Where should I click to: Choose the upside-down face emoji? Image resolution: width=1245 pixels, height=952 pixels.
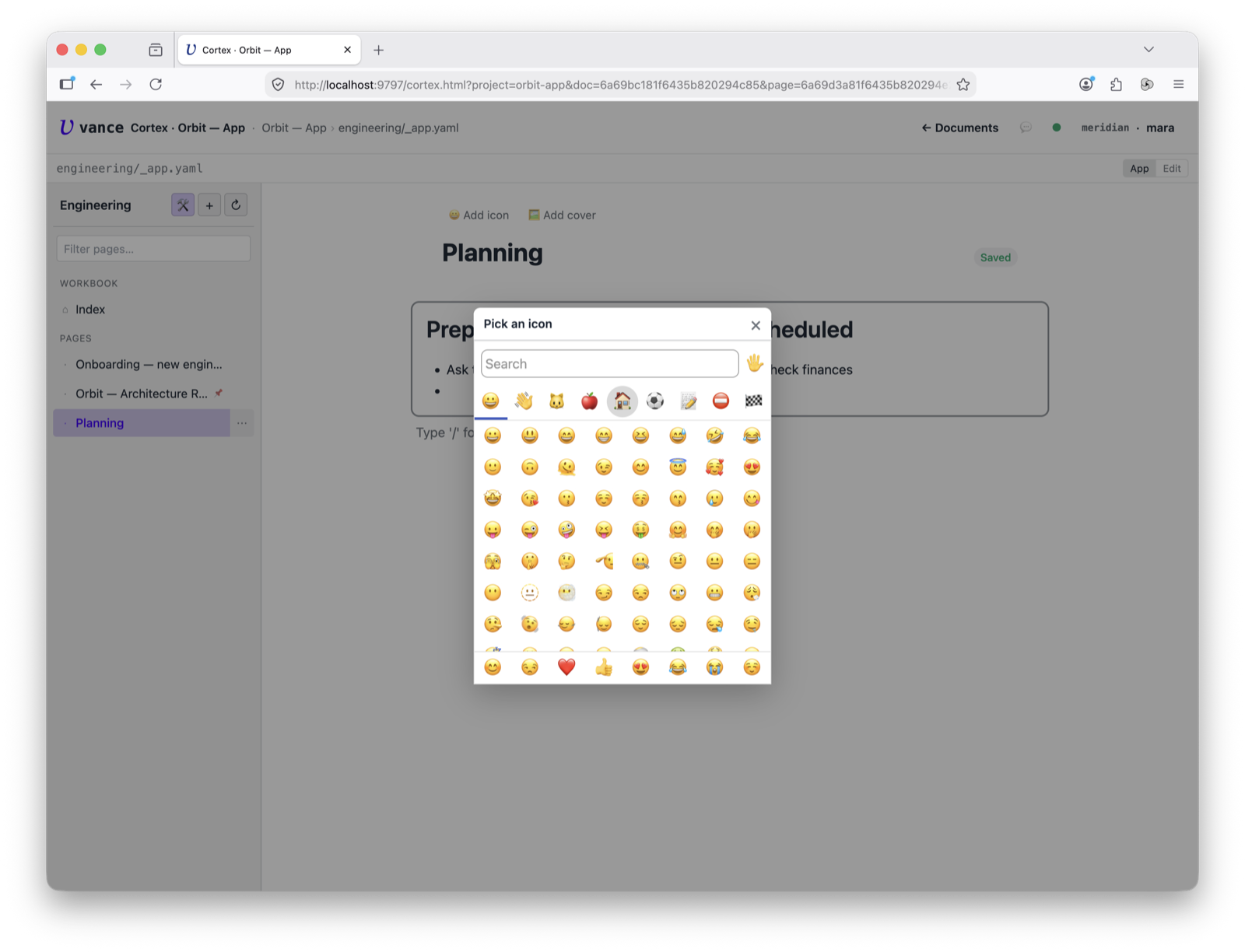coord(530,467)
